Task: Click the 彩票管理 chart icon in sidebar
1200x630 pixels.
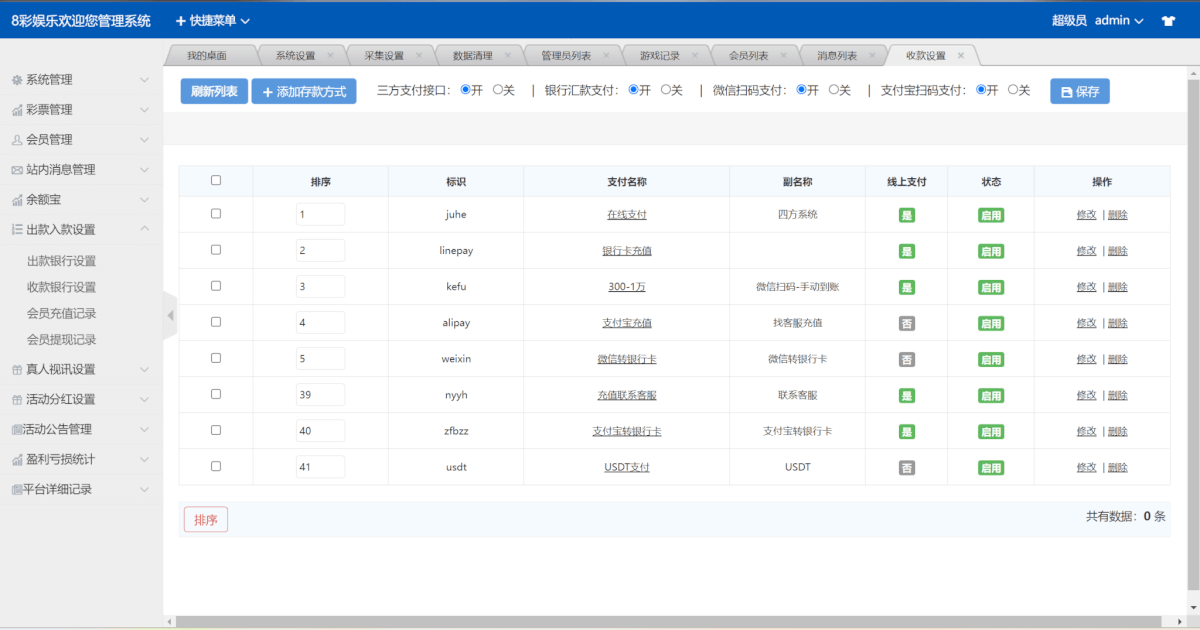Action: point(16,110)
